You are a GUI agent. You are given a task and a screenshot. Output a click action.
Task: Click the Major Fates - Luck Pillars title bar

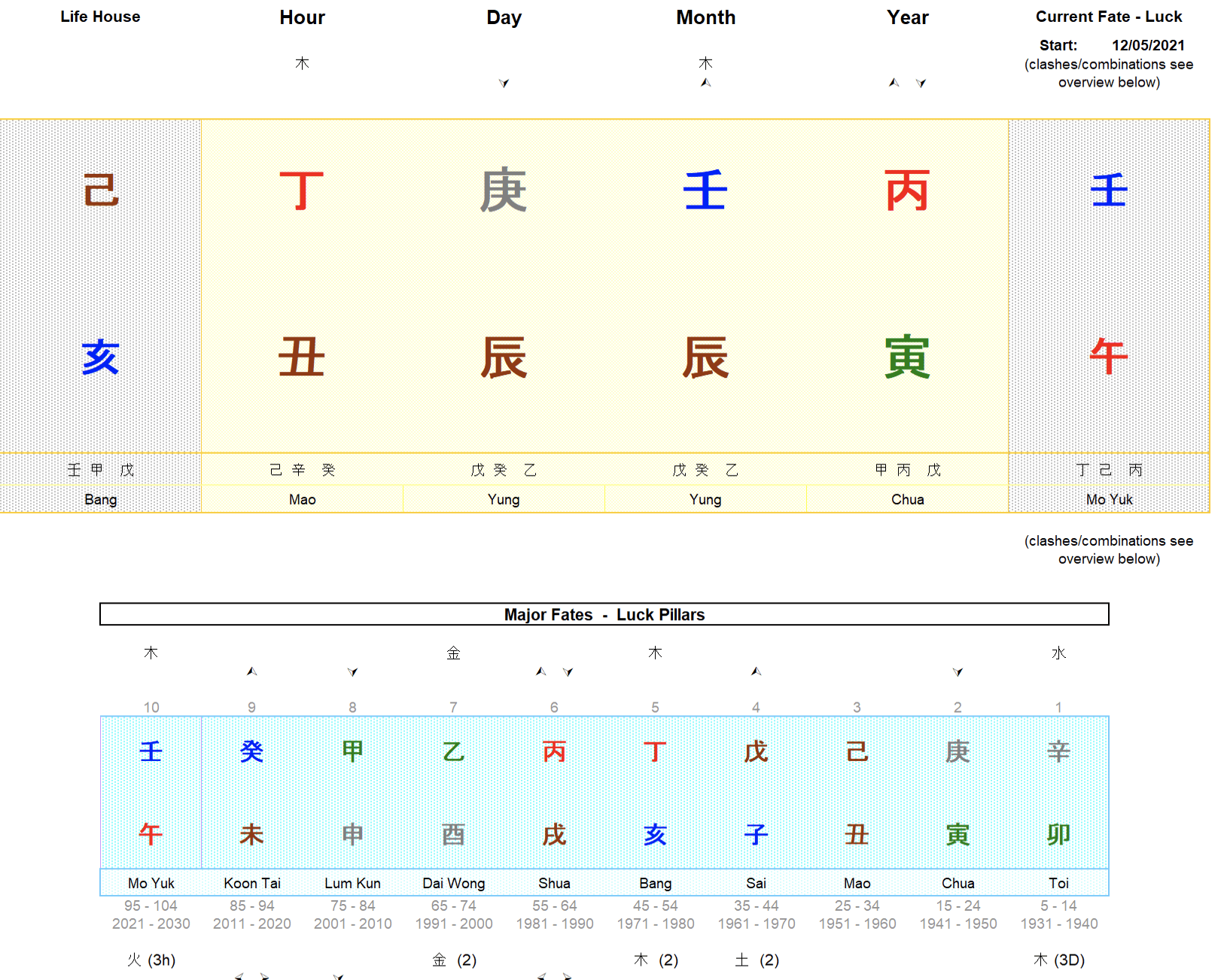604,614
